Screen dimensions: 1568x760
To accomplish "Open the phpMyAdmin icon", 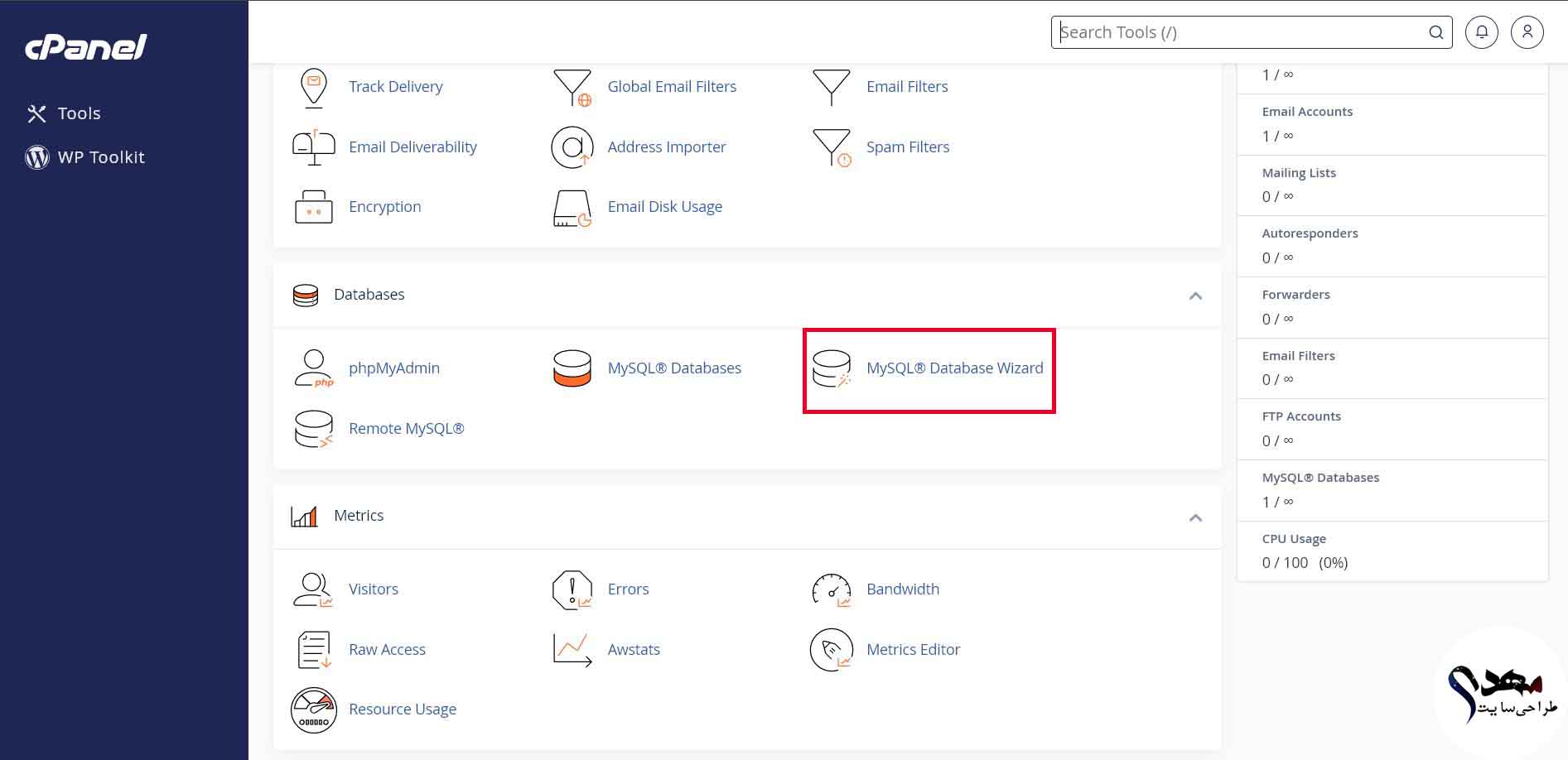I will (313, 368).
